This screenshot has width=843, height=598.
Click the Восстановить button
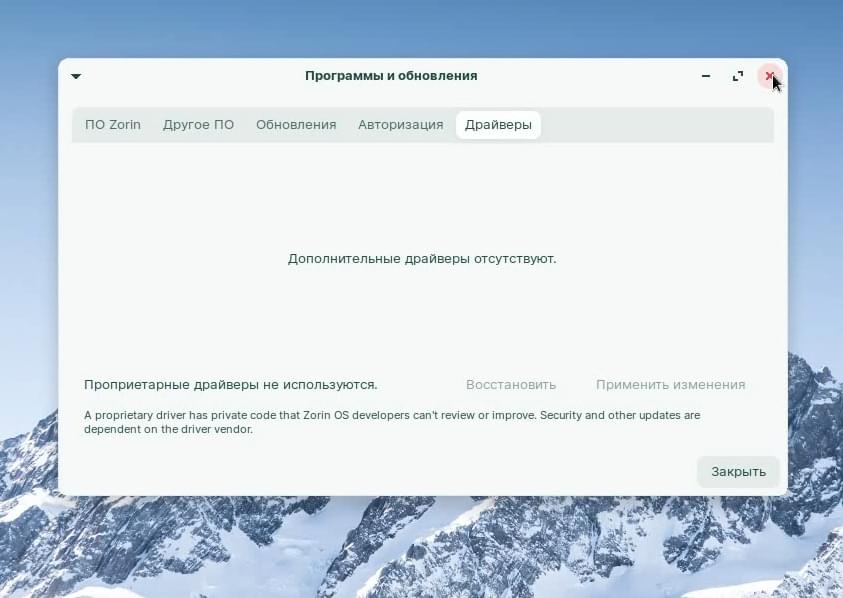(511, 385)
